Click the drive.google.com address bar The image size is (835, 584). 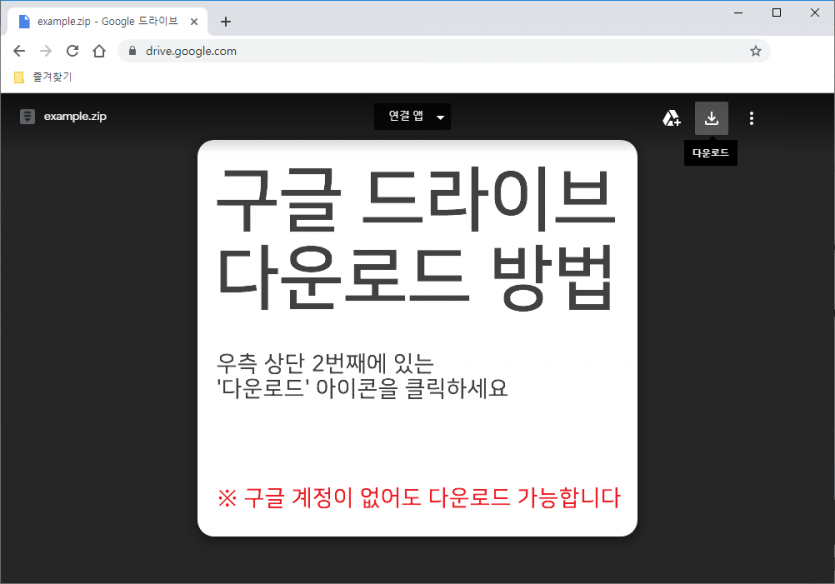tap(444, 51)
